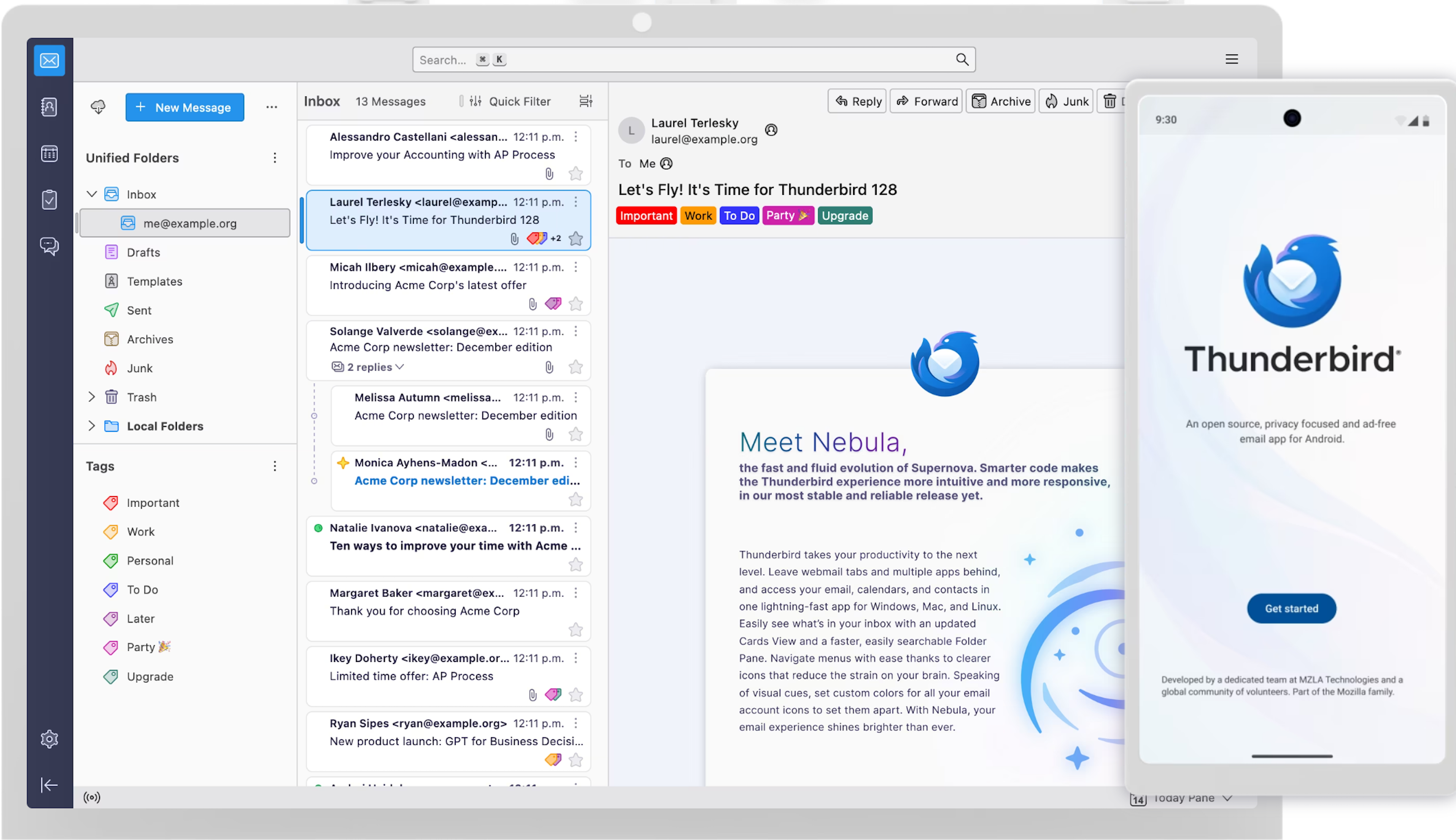1456x840 pixels.
Task: Toggle the Quick Filter bar
Action: pyautogui.click(x=511, y=102)
